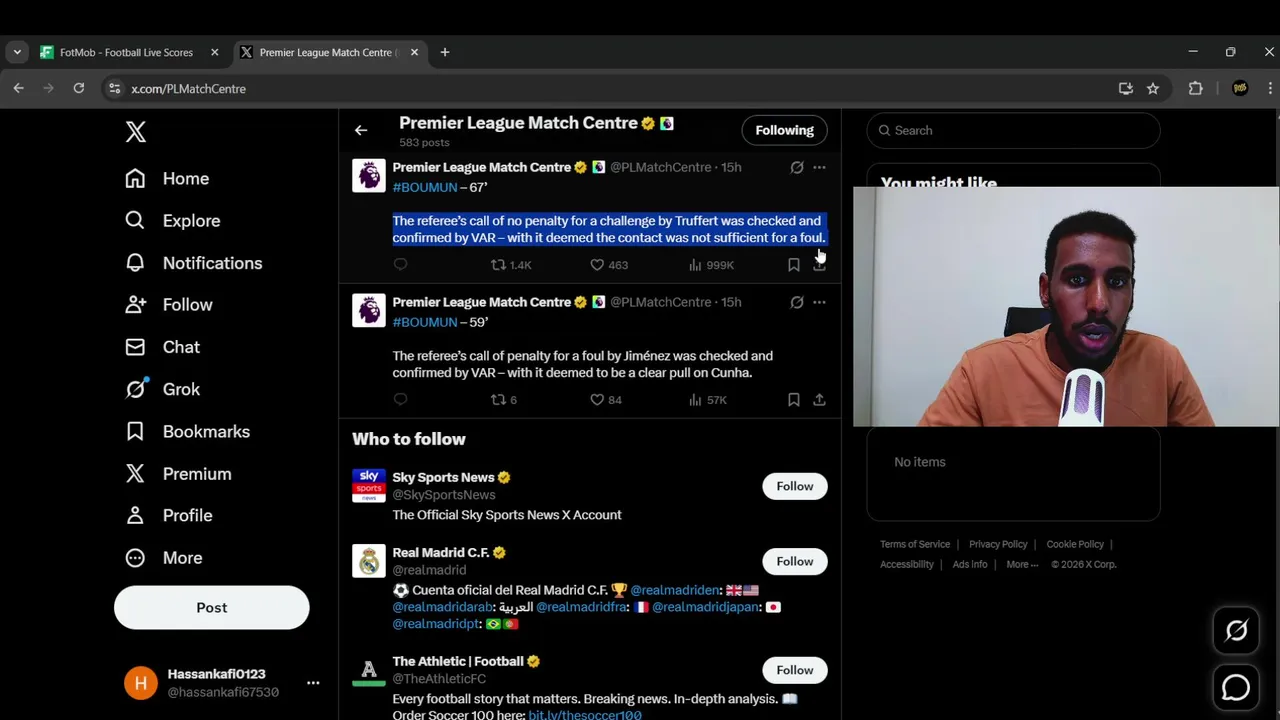View analytics of 57K views post
Screen dimensions: 1280x720
(x=707, y=400)
